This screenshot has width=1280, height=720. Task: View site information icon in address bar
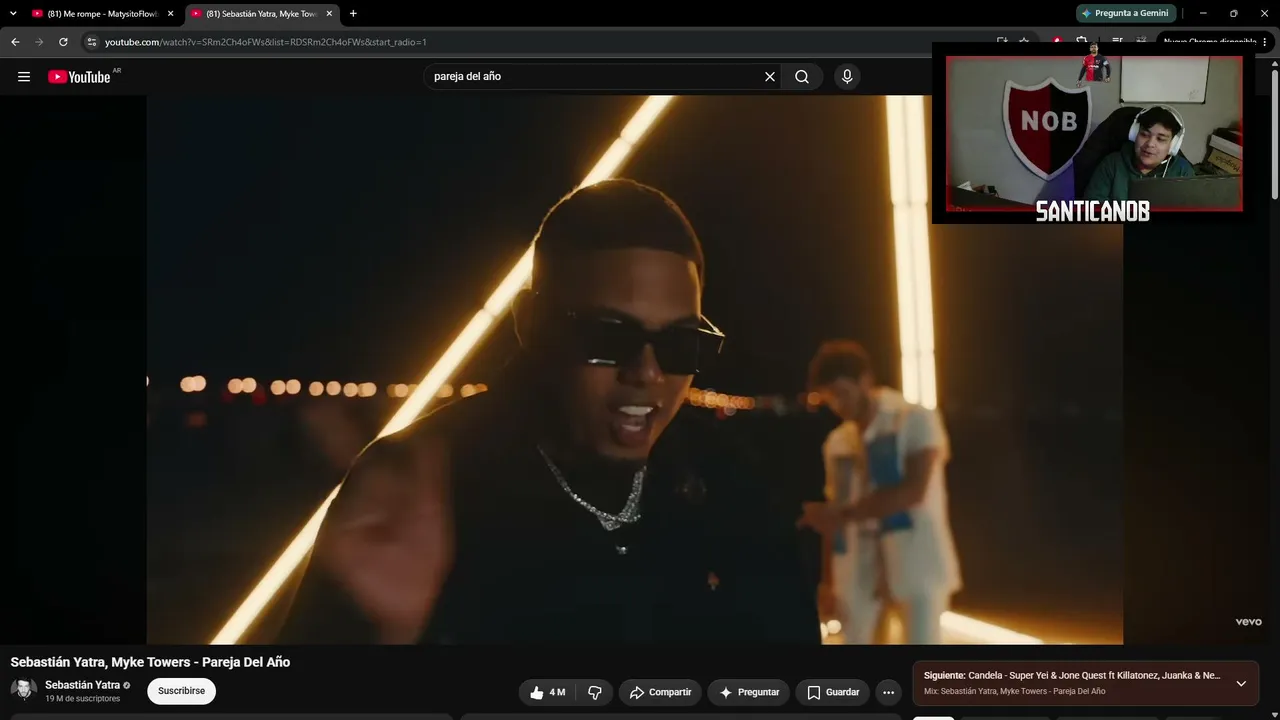(x=91, y=42)
